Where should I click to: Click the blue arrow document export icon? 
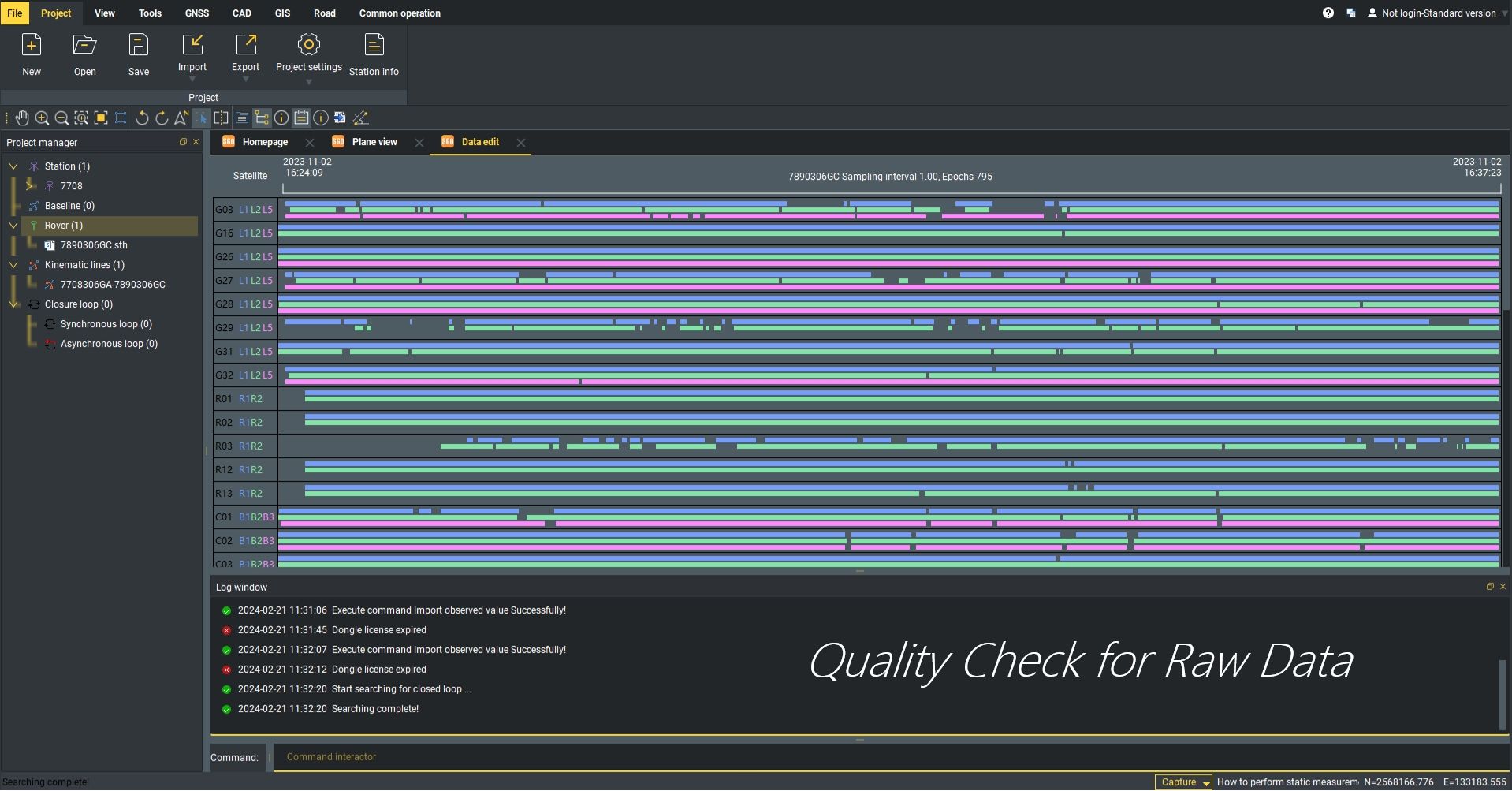(x=340, y=118)
